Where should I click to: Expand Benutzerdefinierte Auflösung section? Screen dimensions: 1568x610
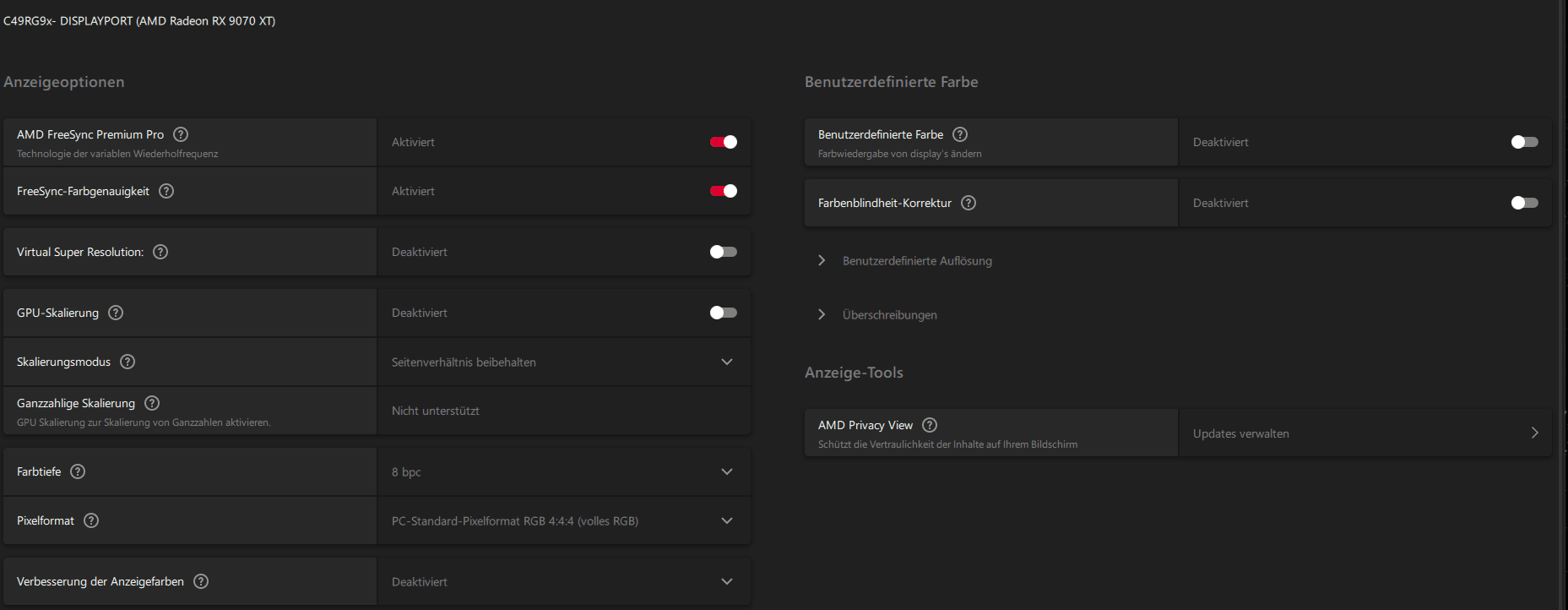coord(916,261)
